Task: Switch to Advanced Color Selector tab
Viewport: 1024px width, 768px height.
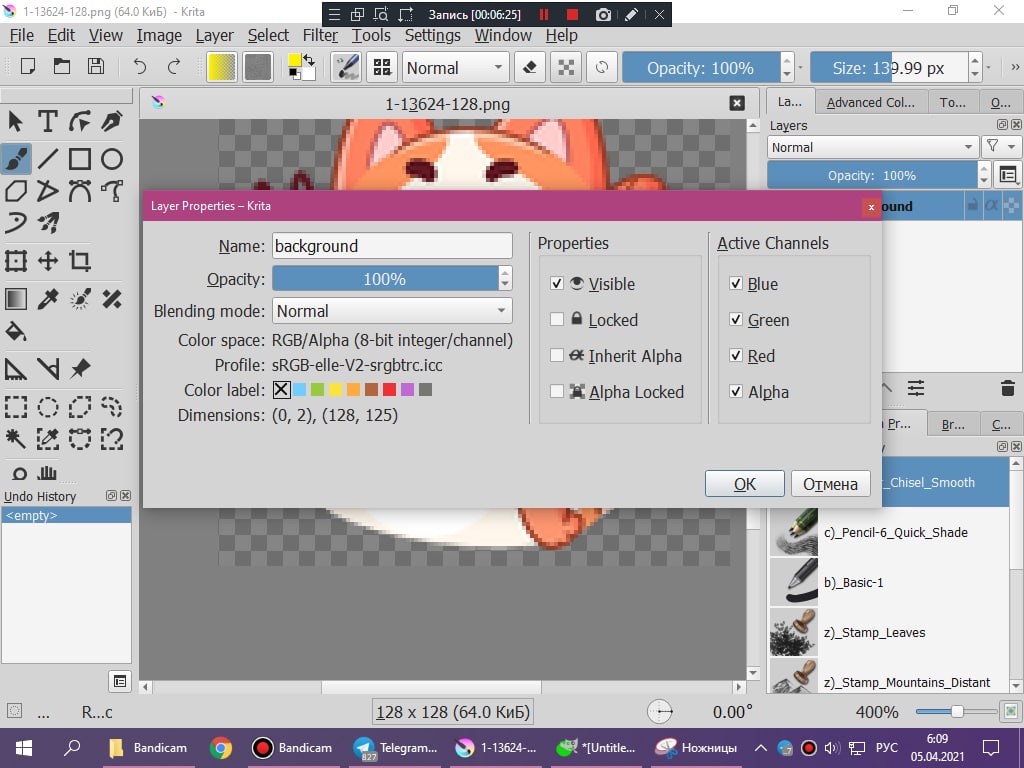Action: click(871, 103)
